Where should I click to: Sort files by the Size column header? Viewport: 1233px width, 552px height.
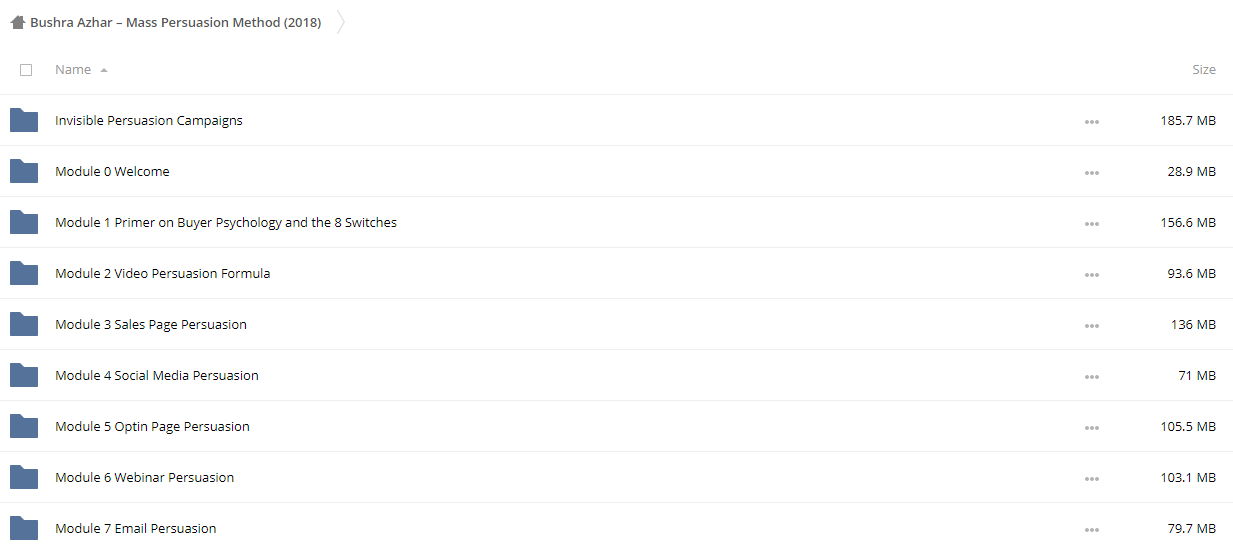coord(1203,70)
